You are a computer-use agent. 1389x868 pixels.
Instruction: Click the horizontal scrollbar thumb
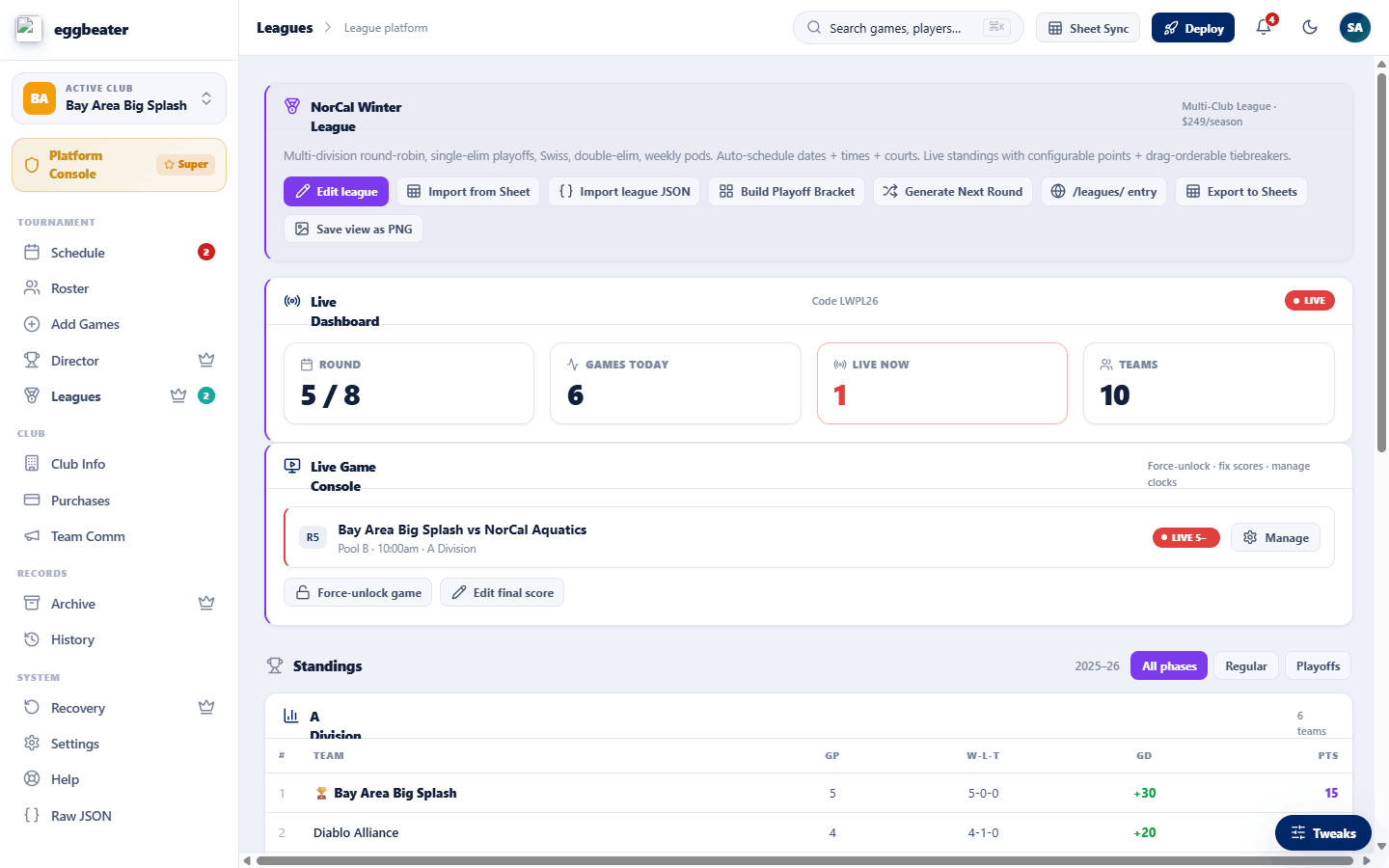coord(804,860)
